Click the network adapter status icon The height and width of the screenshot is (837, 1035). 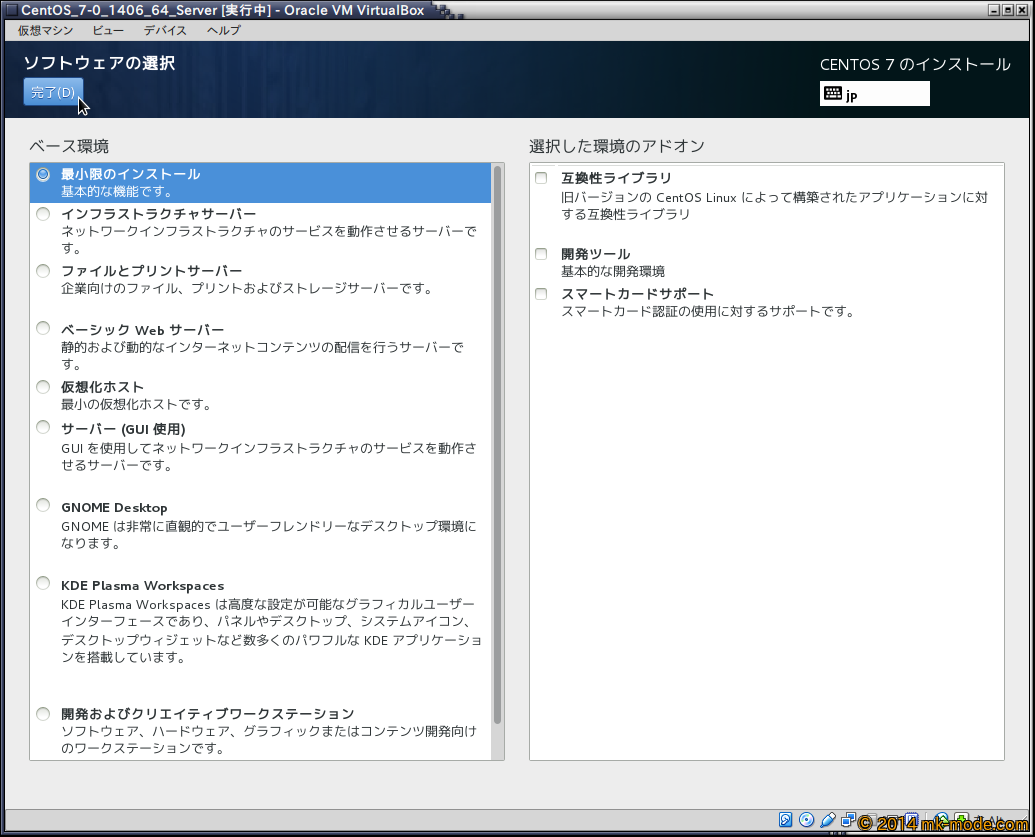(848, 820)
